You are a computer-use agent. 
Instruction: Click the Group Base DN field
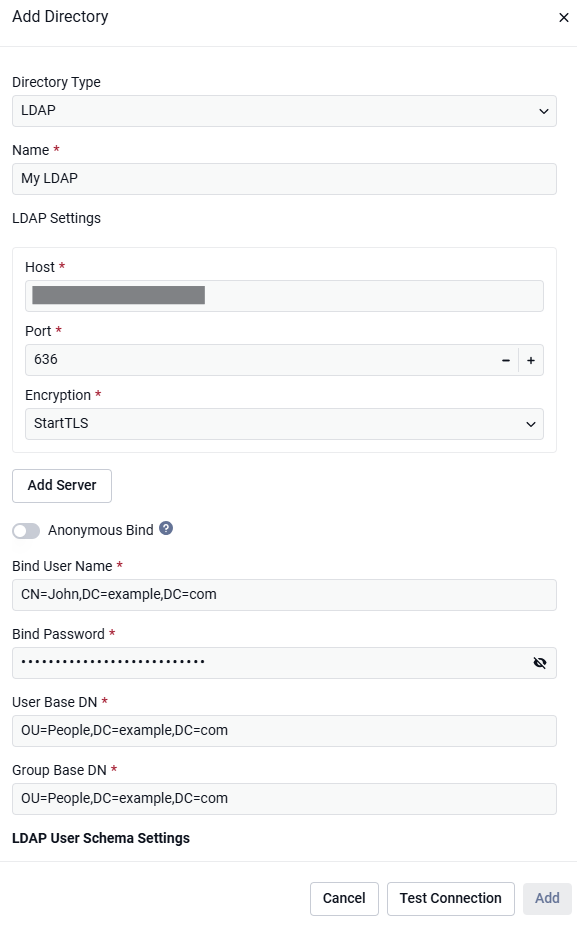pyautogui.click(x=284, y=798)
